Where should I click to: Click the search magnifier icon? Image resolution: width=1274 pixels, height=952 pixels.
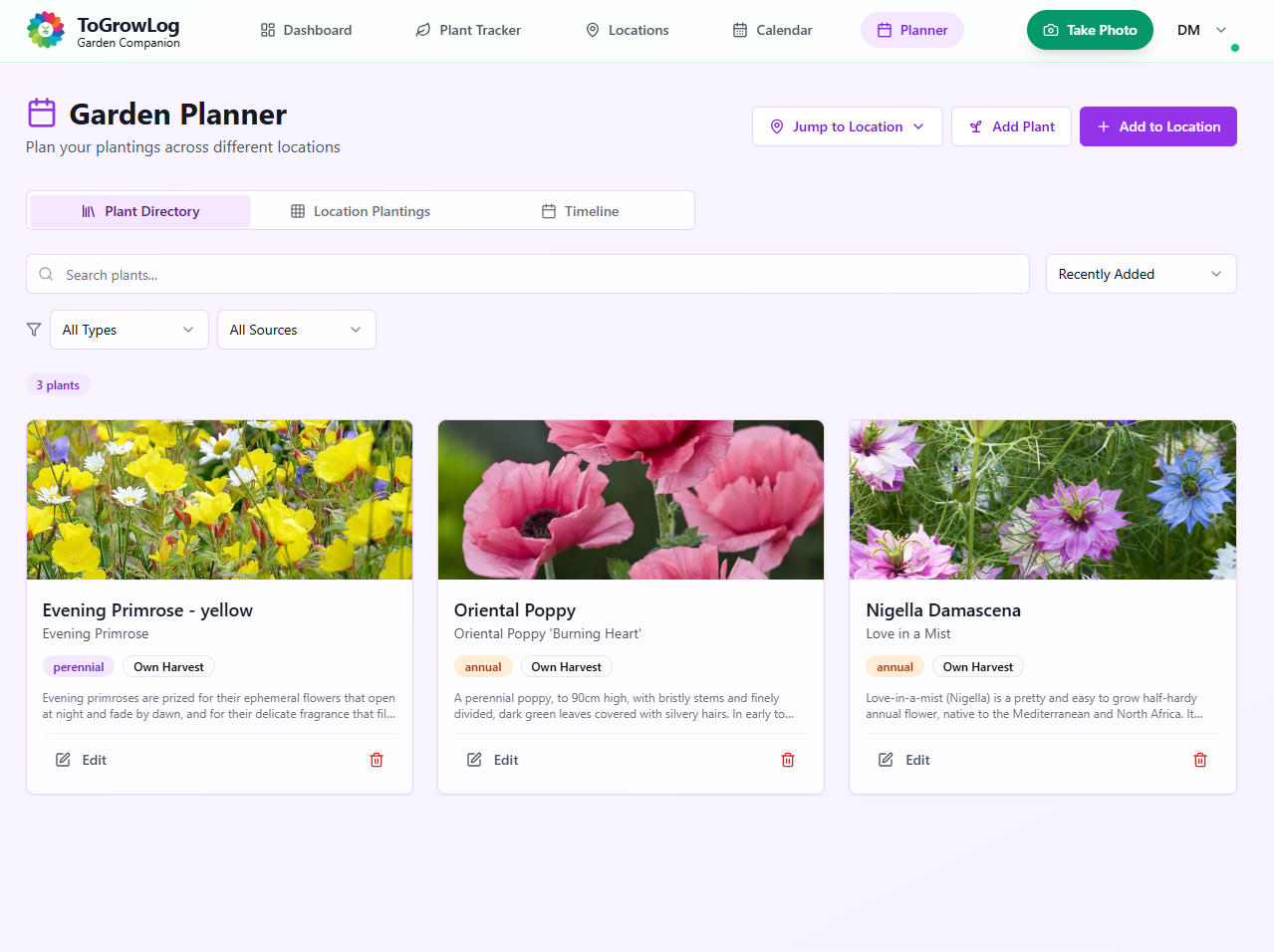click(46, 274)
